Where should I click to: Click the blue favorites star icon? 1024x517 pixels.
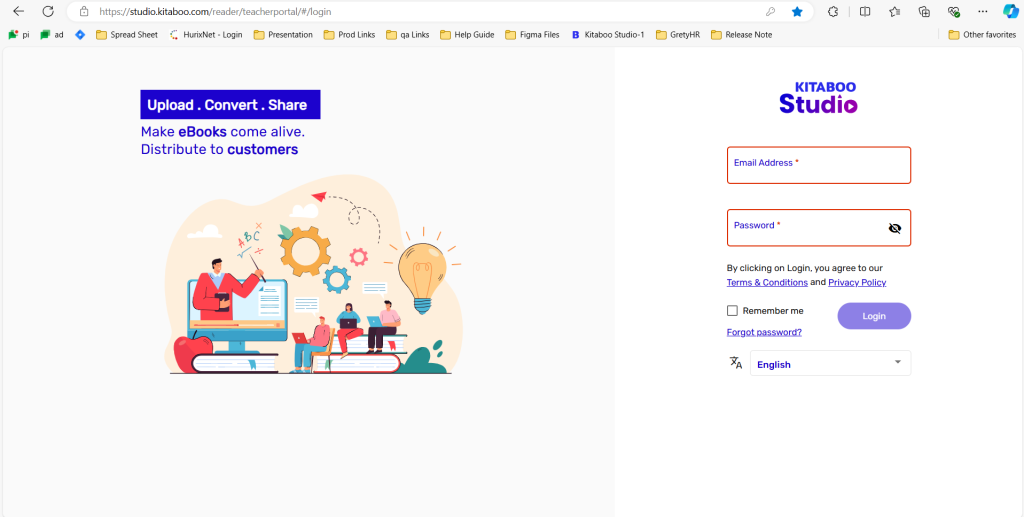pyautogui.click(x=797, y=11)
